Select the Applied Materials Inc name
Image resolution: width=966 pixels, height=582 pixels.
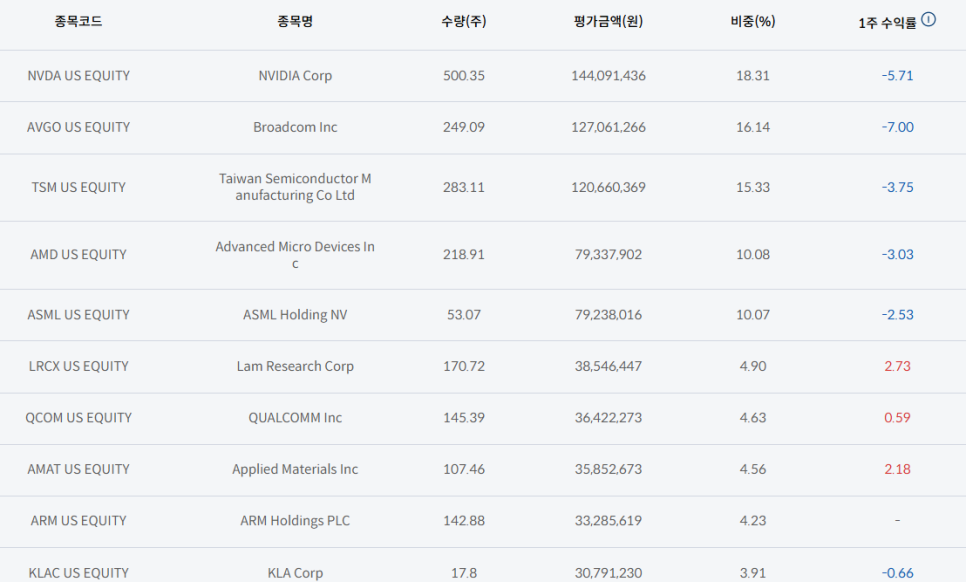point(295,469)
